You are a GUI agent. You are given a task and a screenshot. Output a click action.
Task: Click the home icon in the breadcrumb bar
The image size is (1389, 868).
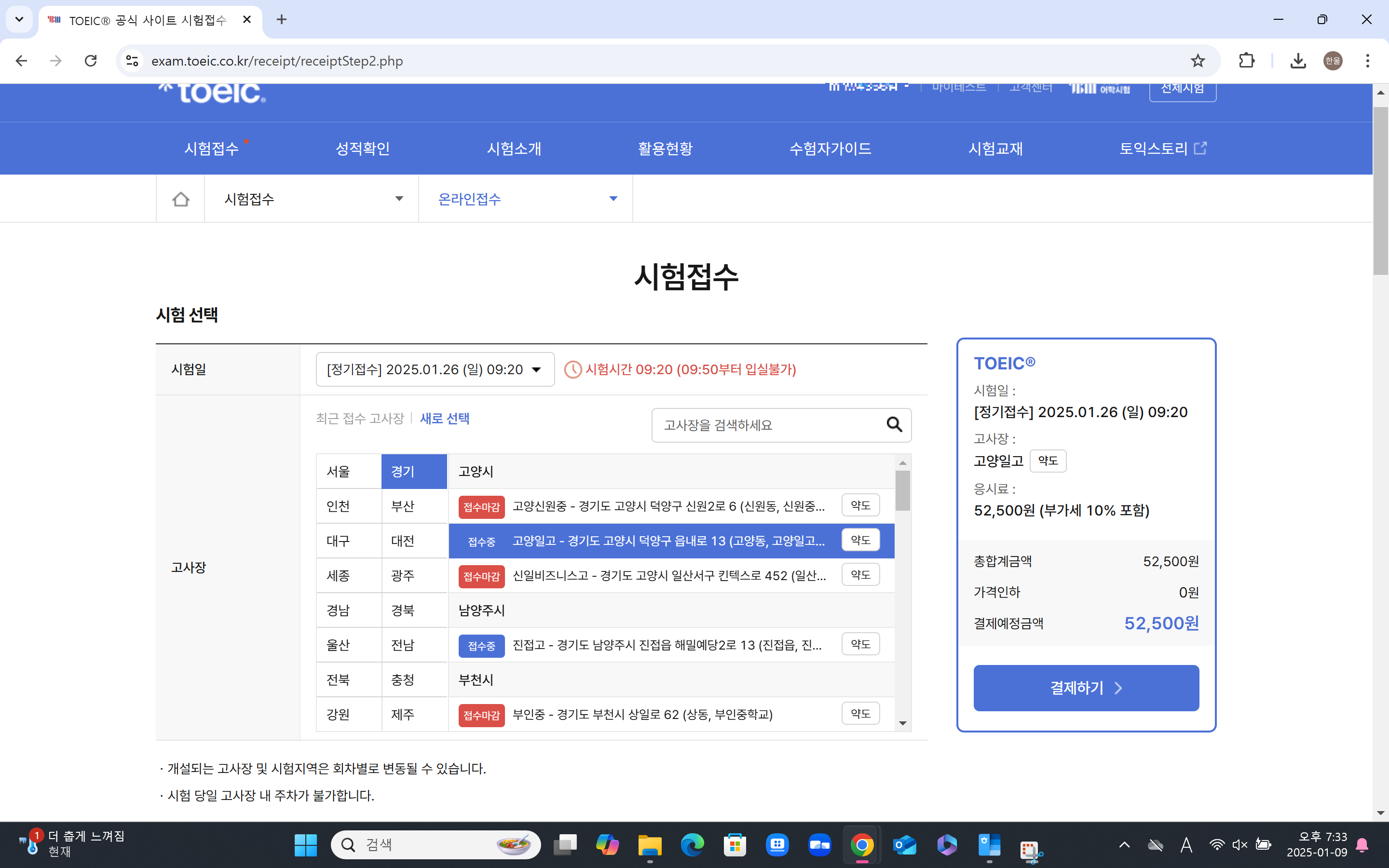tap(180, 199)
